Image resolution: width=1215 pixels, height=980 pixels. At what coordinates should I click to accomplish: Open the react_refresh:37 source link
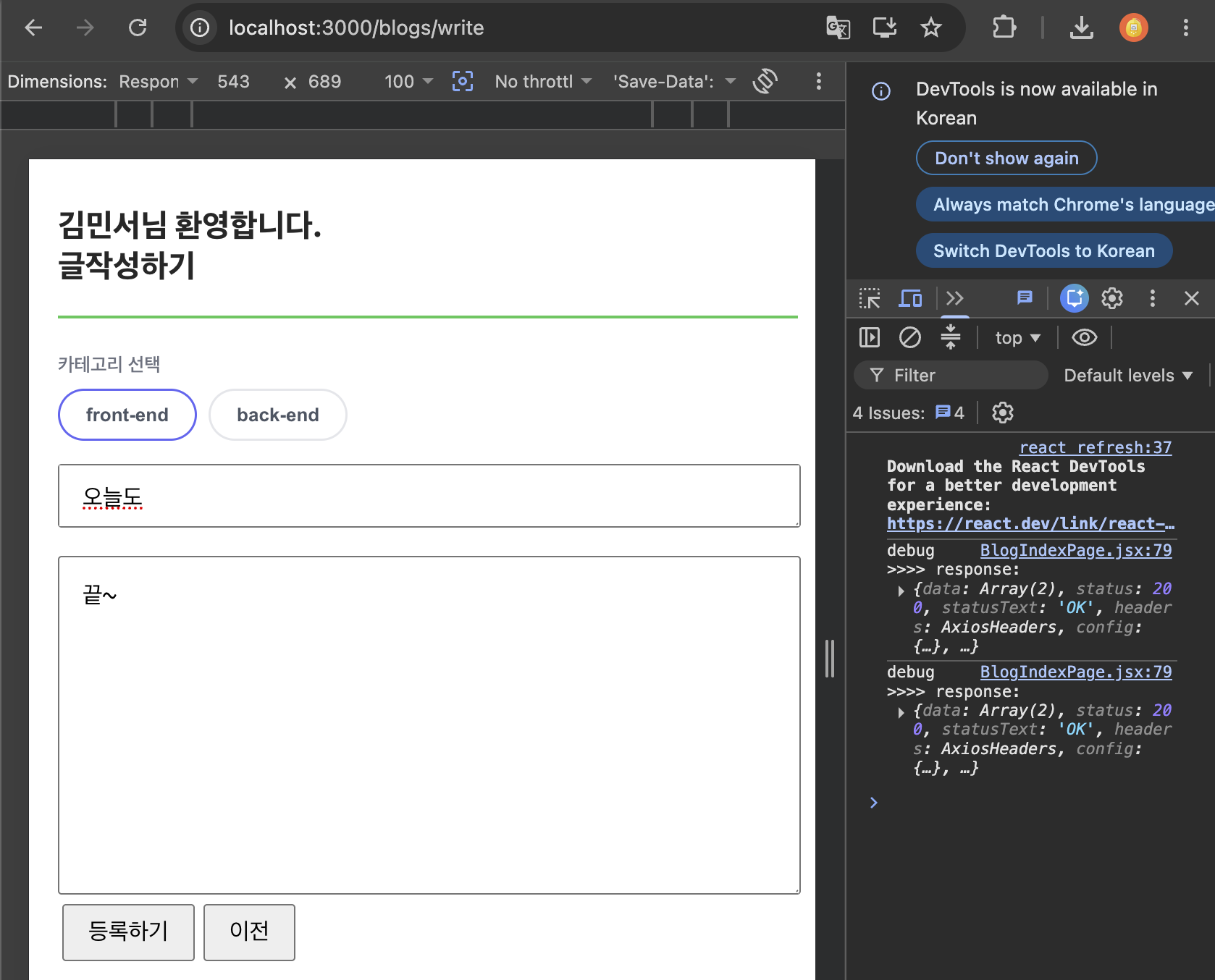tap(1096, 447)
